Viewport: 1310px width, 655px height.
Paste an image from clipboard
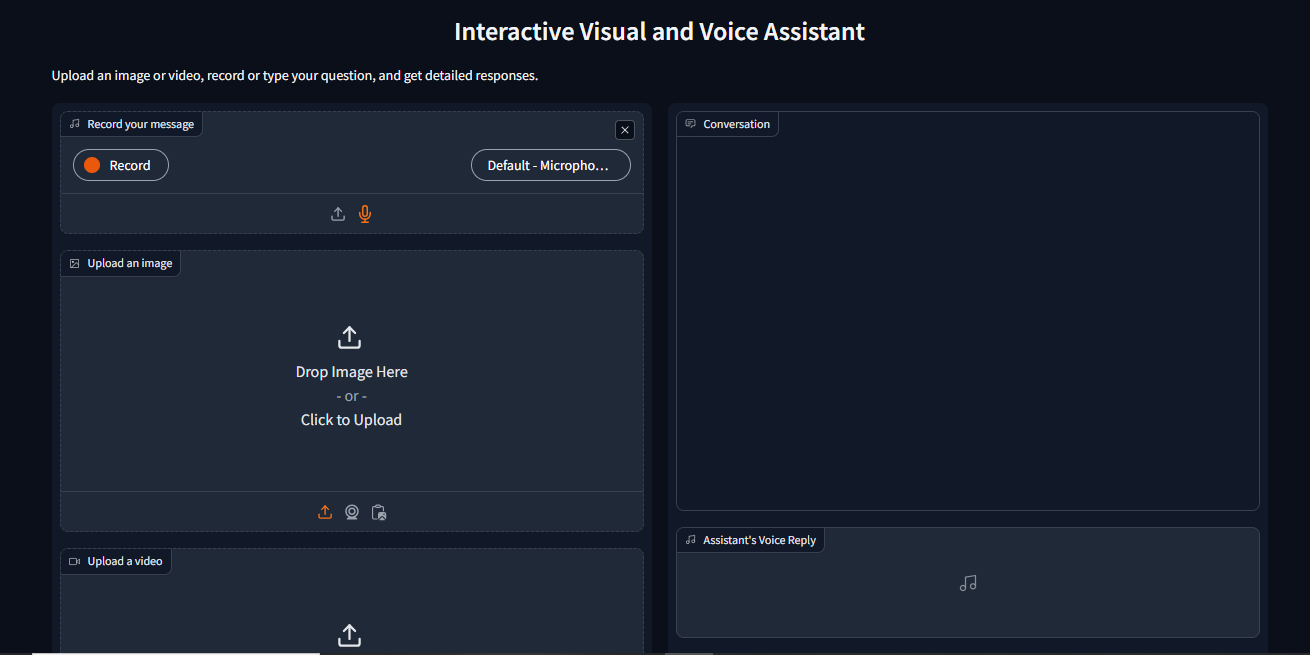coord(379,511)
